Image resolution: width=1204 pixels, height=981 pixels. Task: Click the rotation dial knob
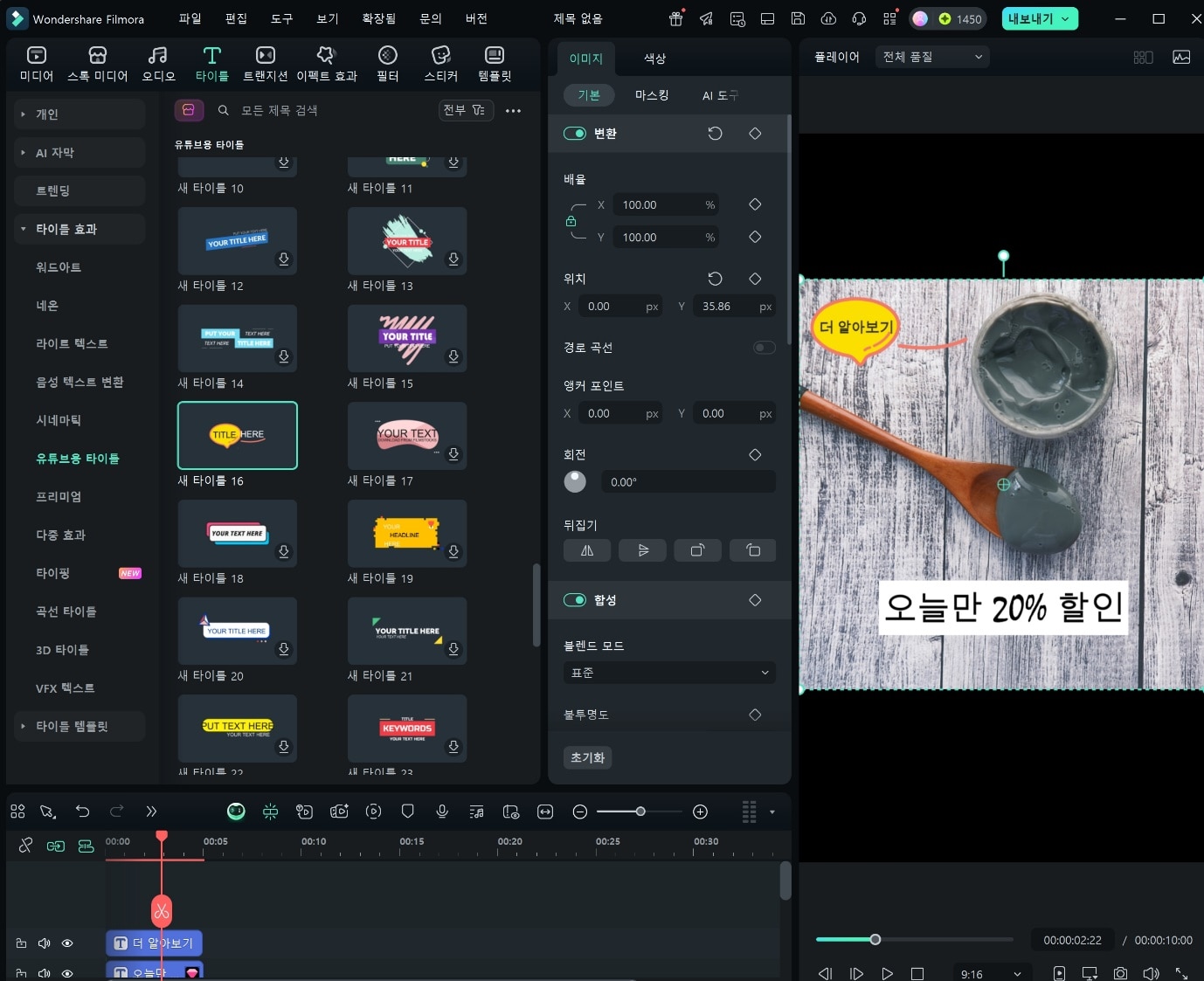coord(575,481)
